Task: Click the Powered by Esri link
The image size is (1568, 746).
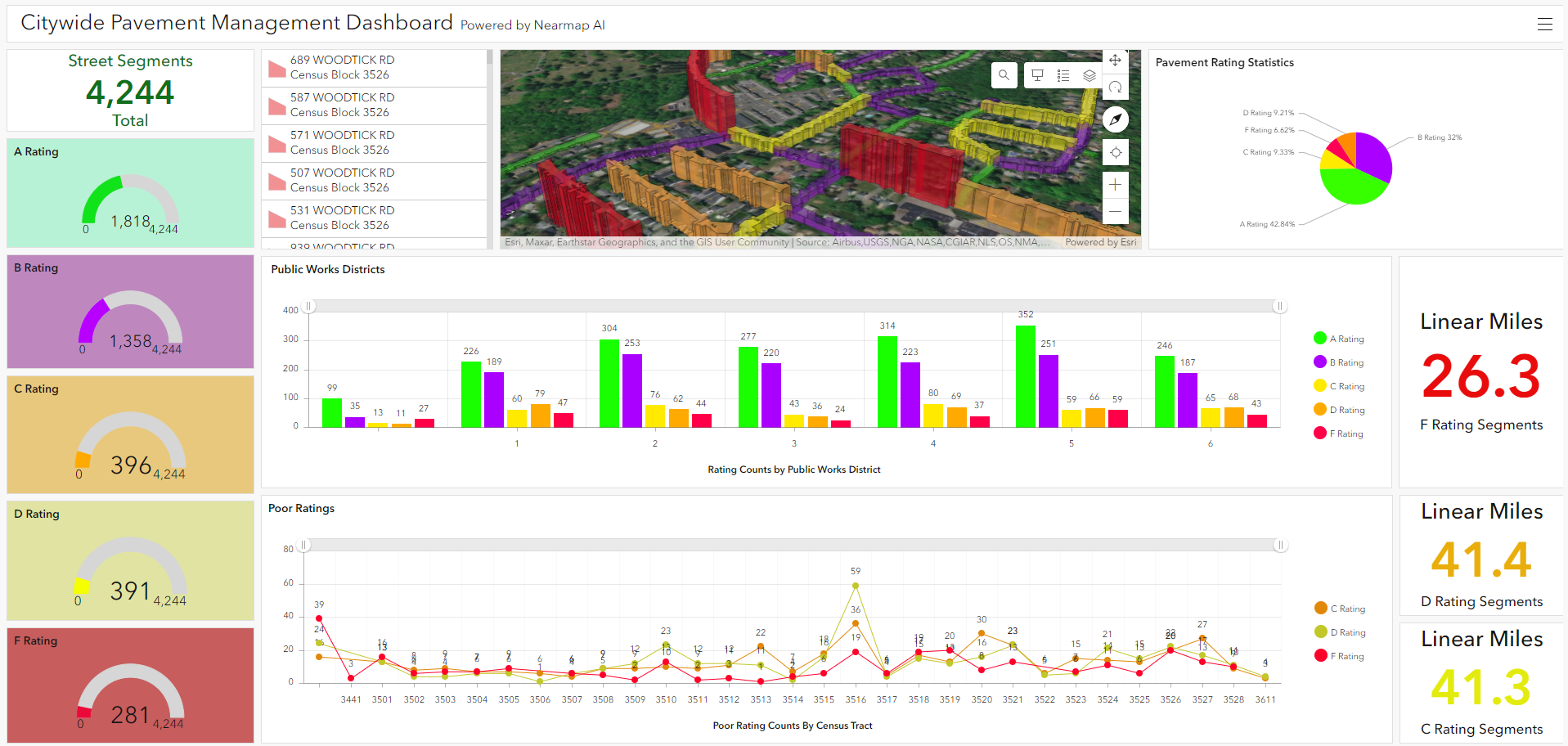Action: pyautogui.click(x=1100, y=242)
